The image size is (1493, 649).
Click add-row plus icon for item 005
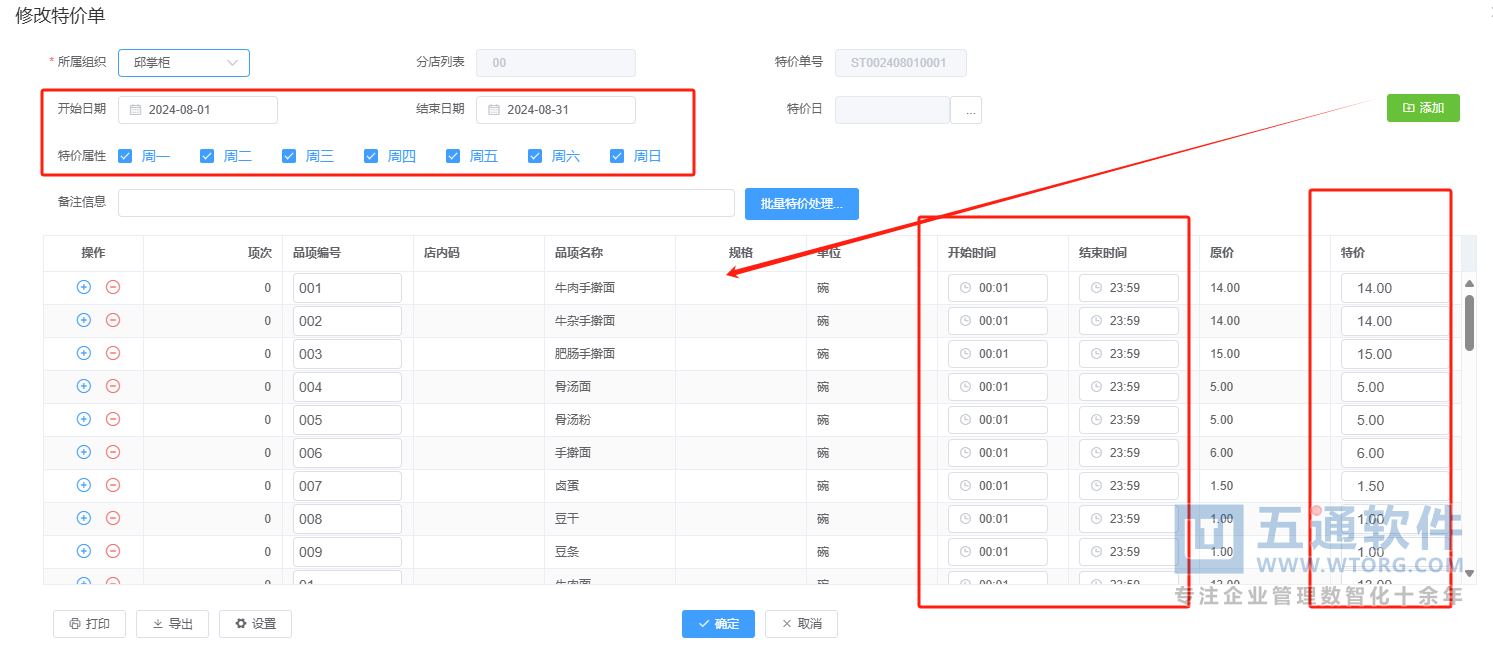(84, 419)
